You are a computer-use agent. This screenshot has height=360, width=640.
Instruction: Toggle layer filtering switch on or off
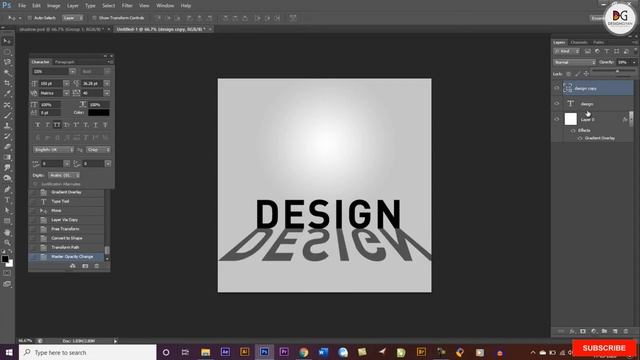pos(635,51)
